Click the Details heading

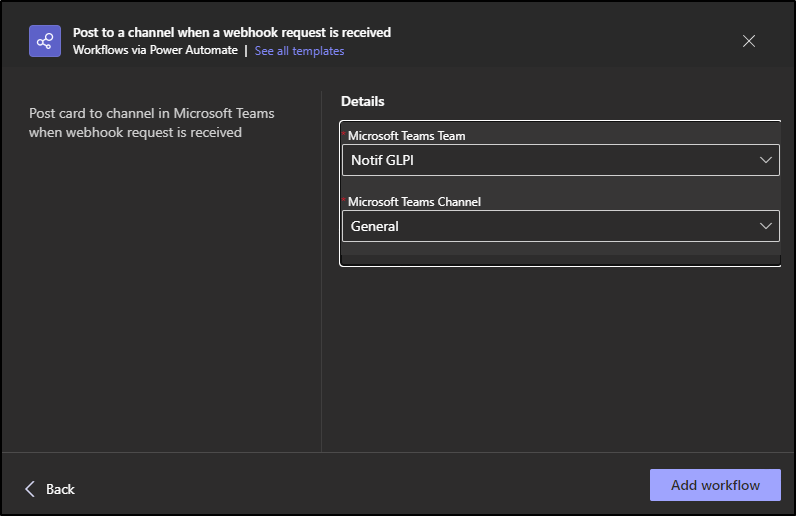click(363, 101)
